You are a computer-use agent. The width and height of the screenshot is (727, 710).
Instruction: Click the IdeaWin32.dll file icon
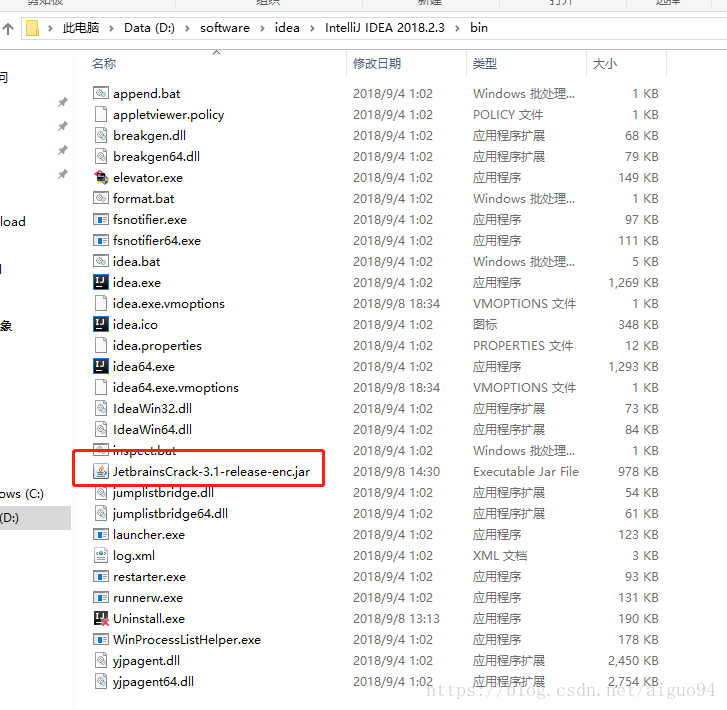pyautogui.click(x=101, y=408)
